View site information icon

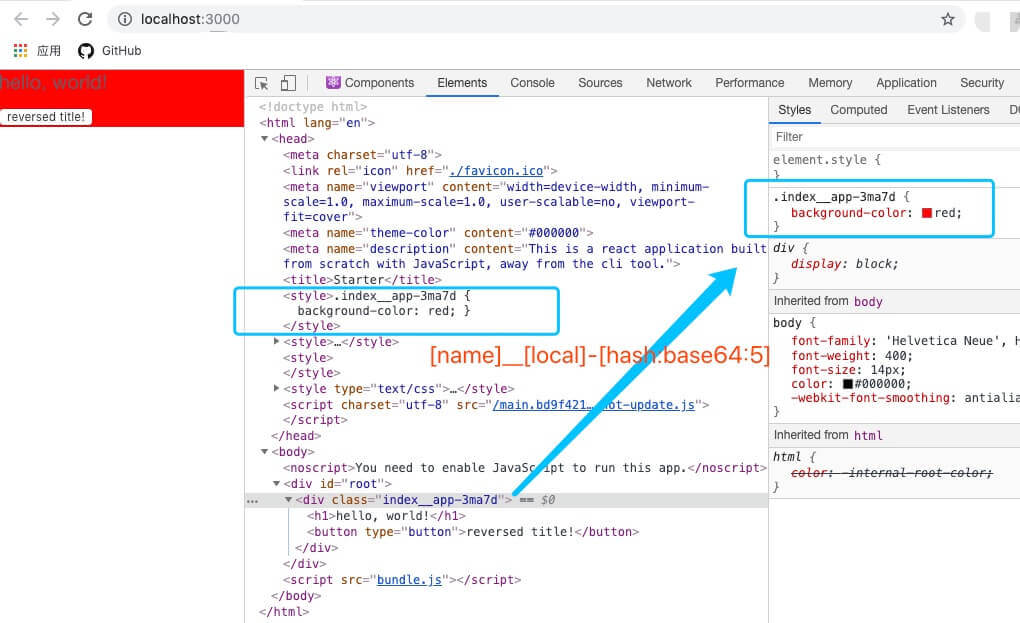click(x=125, y=20)
